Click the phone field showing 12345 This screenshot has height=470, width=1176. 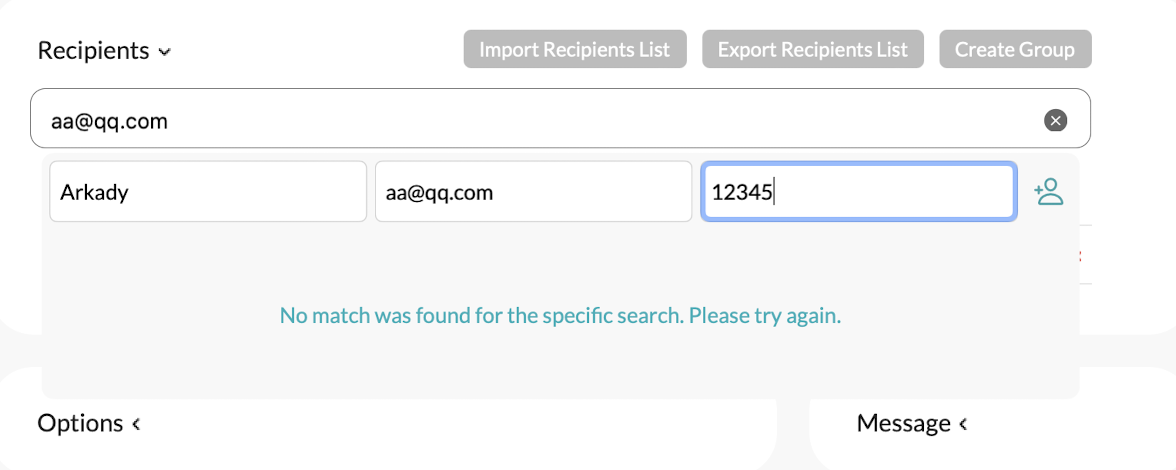[858, 192]
